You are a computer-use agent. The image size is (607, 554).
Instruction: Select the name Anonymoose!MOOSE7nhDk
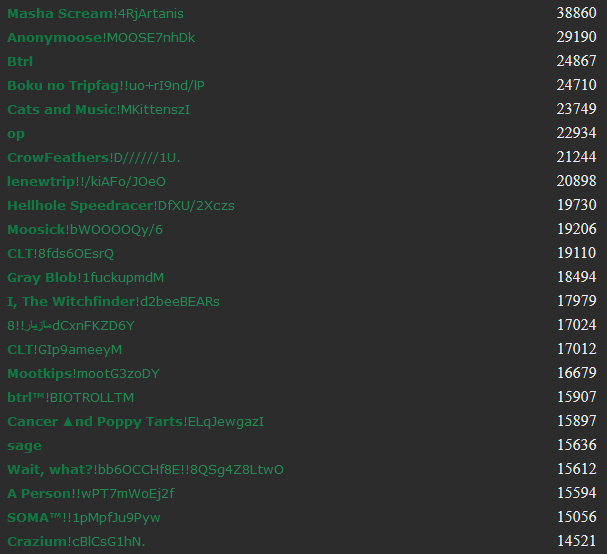pyautogui.click(x=101, y=38)
